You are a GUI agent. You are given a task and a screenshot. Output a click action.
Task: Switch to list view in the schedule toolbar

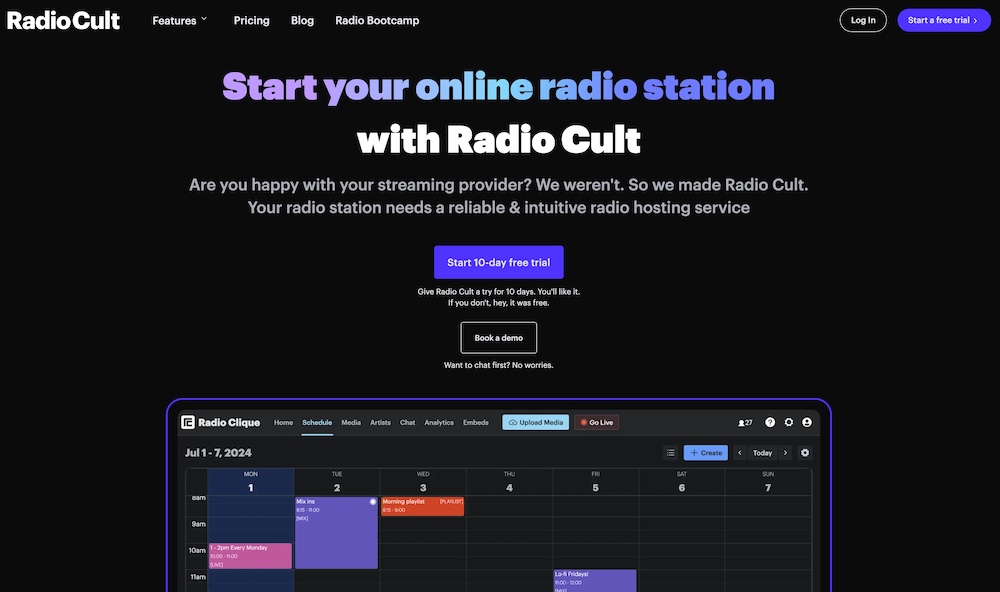click(670, 452)
